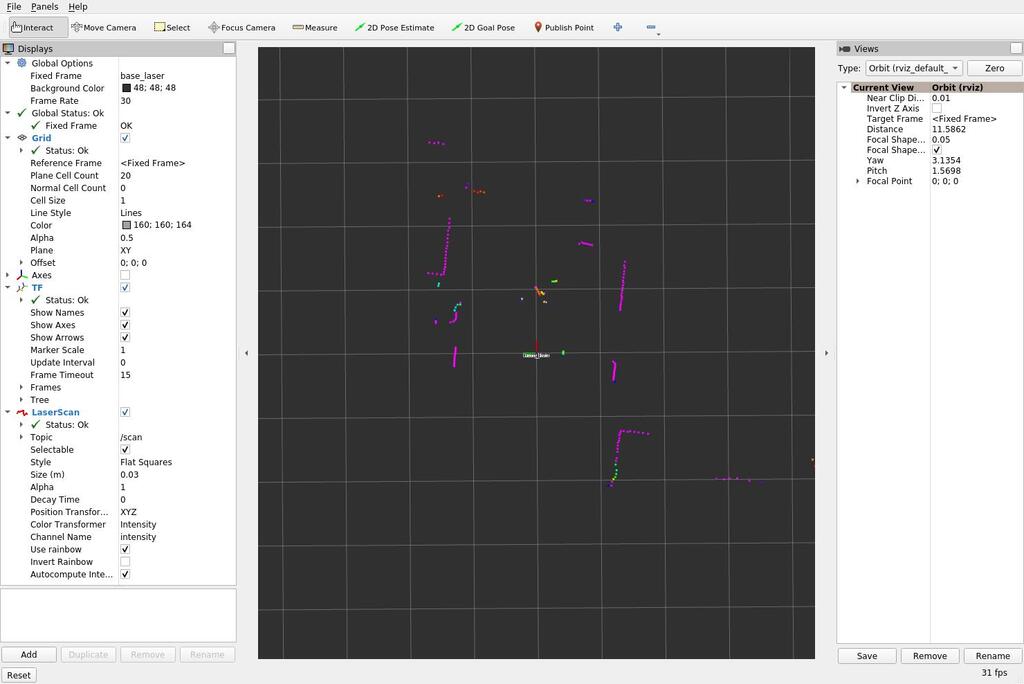1024x684 pixels.
Task: Uncheck Show Arrows
Action: tap(125, 337)
